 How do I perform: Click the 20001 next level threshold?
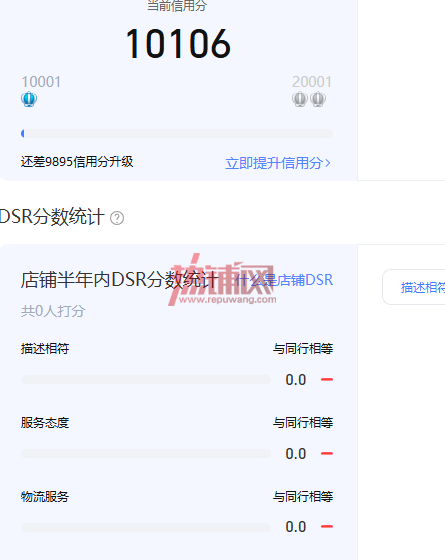(x=312, y=82)
